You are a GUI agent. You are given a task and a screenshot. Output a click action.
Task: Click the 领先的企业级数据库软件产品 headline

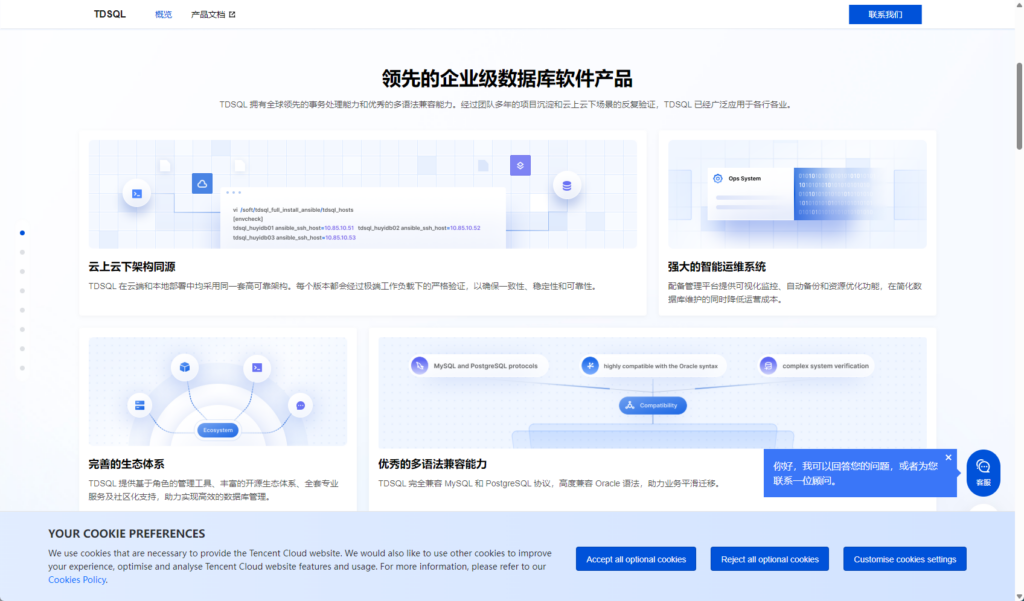pyautogui.click(x=507, y=79)
